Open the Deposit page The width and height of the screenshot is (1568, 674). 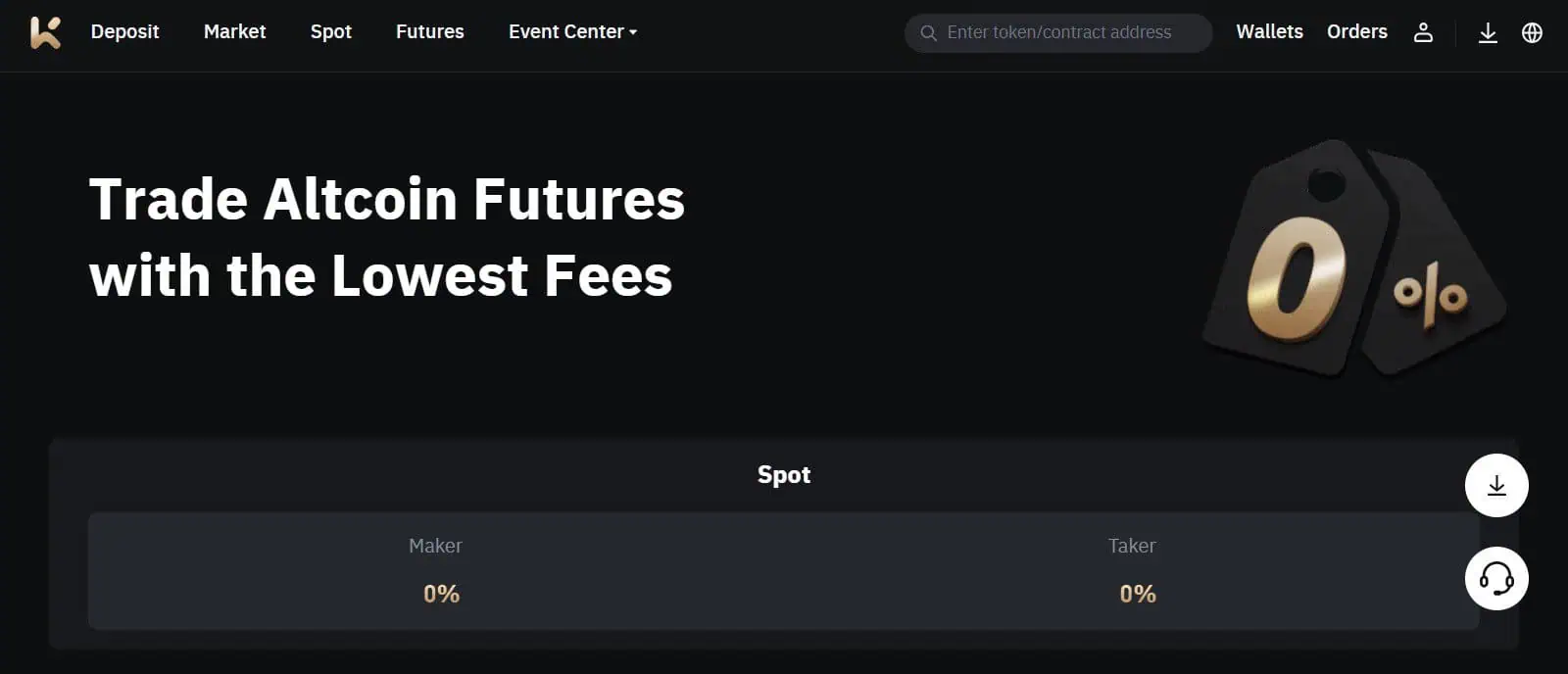[x=124, y=32]
